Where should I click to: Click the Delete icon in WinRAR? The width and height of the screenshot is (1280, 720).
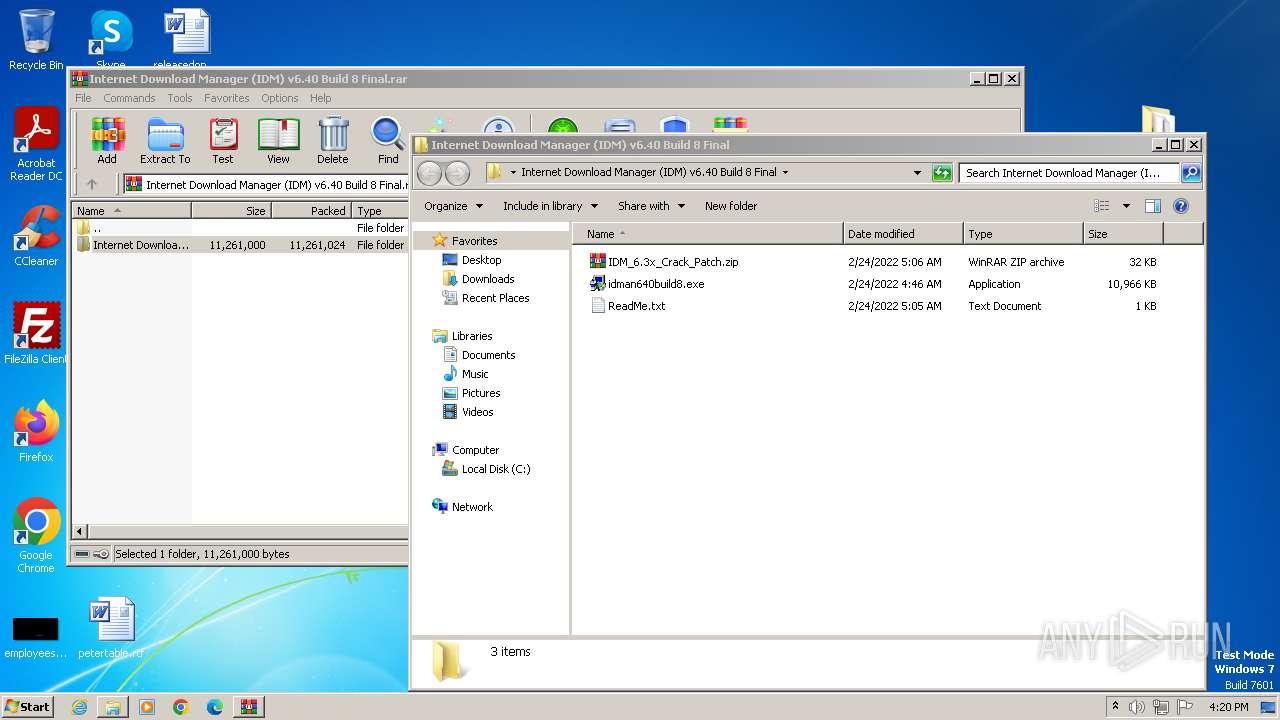point(333,140)
